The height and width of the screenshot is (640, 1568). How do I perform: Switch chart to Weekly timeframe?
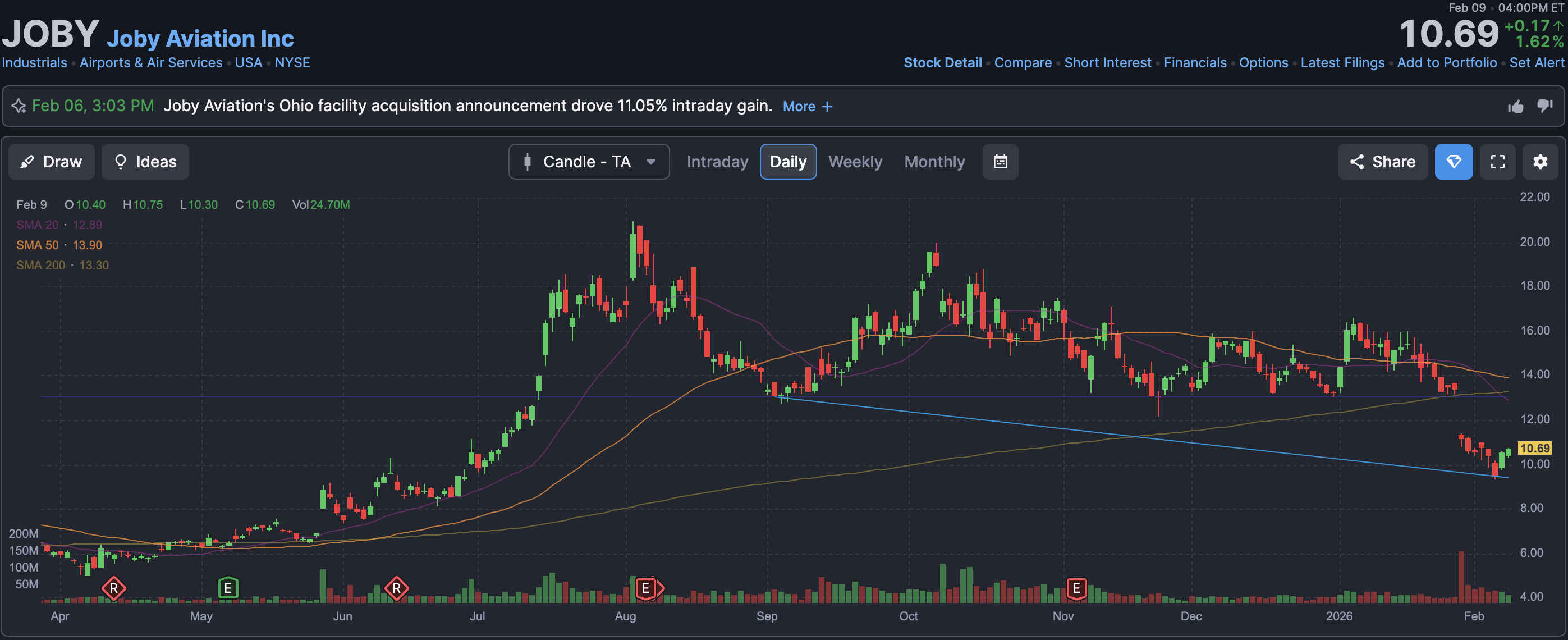tap(855, 162)
